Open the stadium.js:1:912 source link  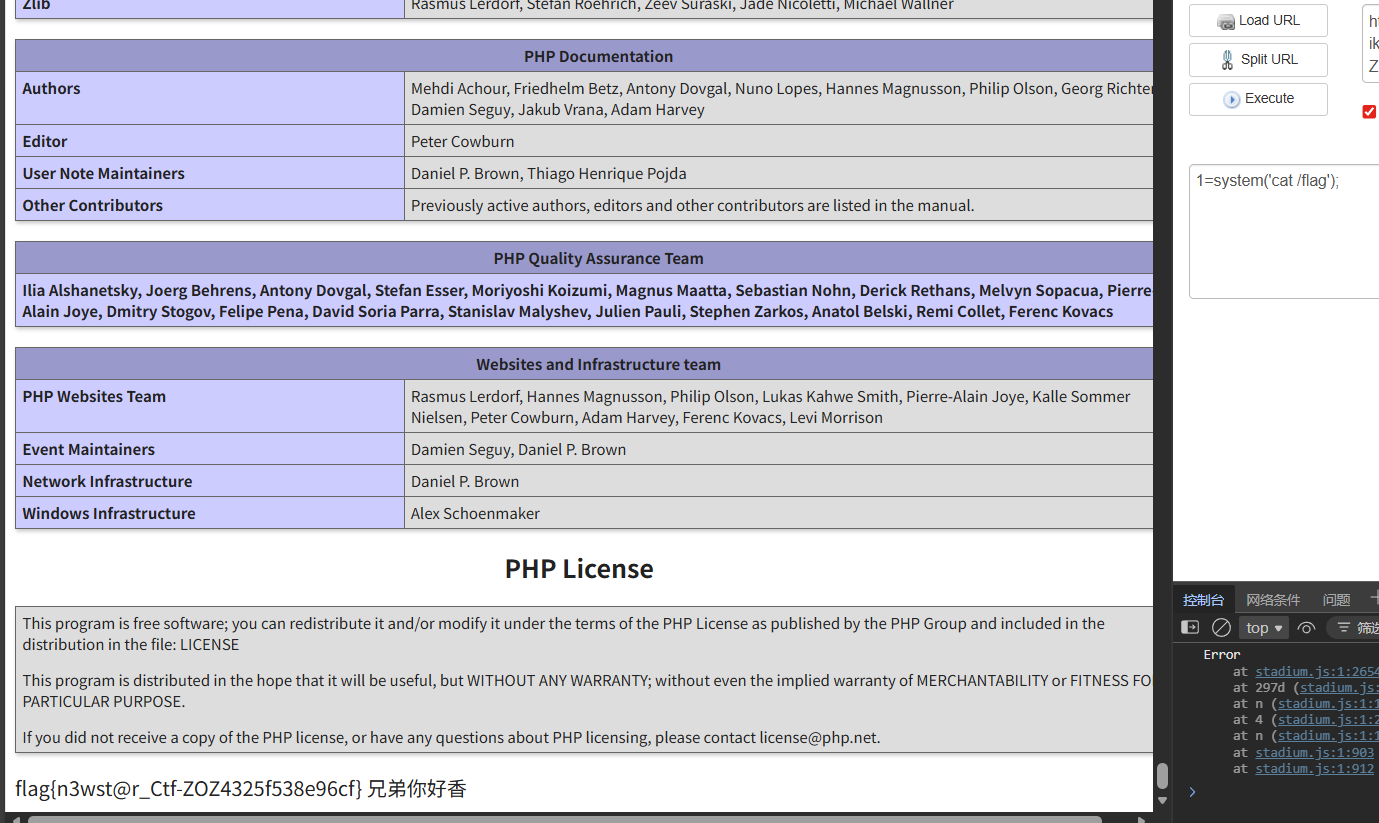click(1314, 769)
